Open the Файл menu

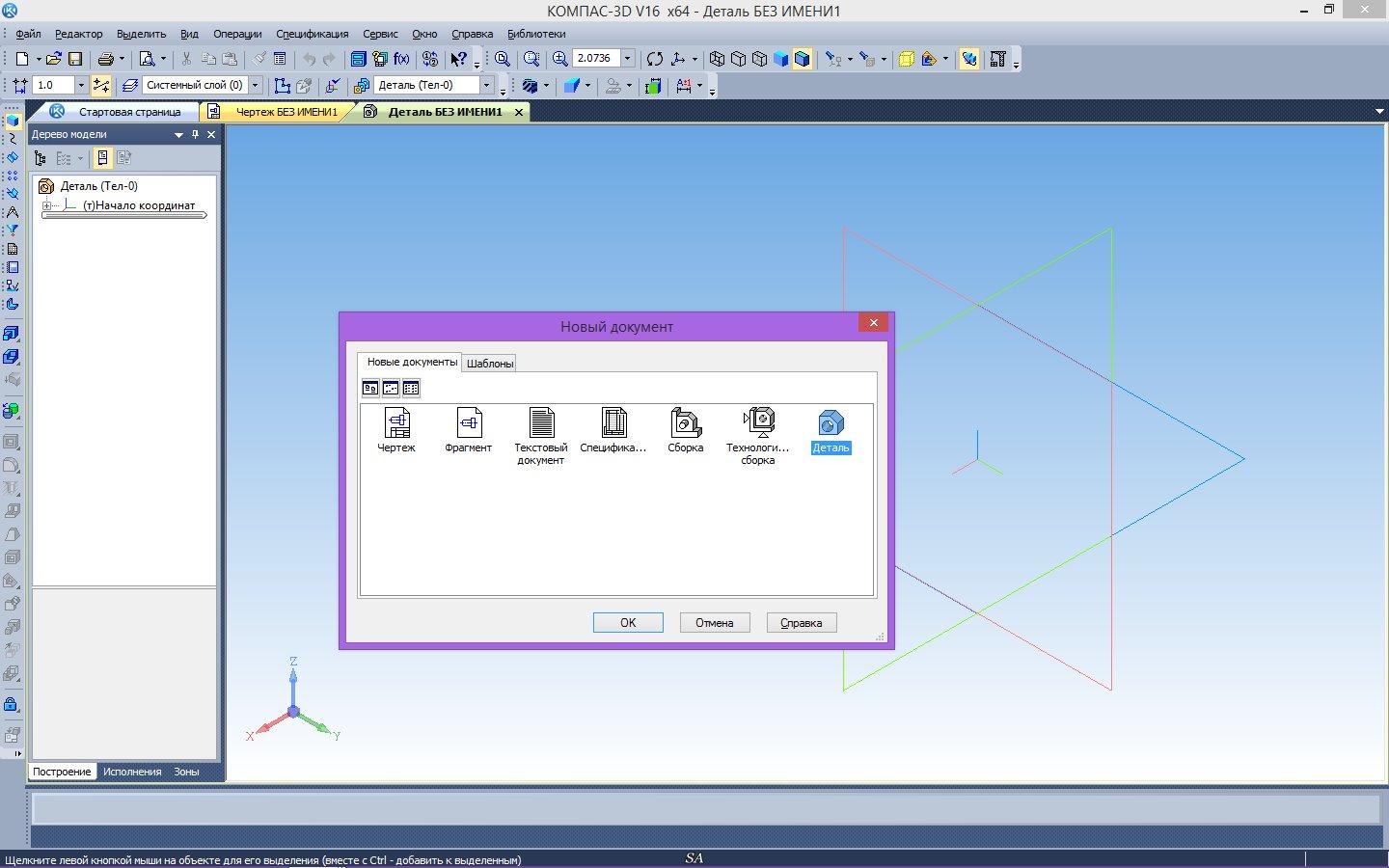(28, 34)
